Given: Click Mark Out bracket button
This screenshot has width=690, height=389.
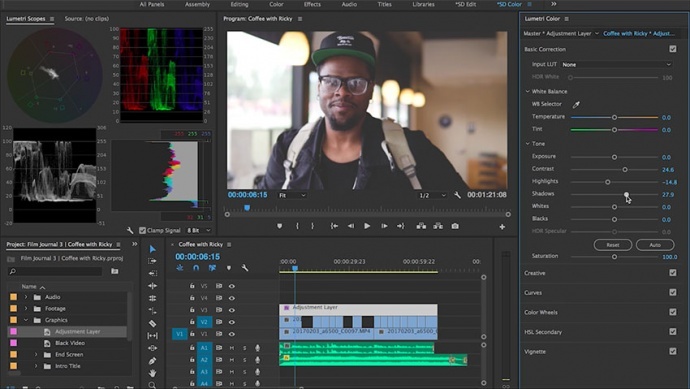Looking at the screenshot, I should 312,226.
